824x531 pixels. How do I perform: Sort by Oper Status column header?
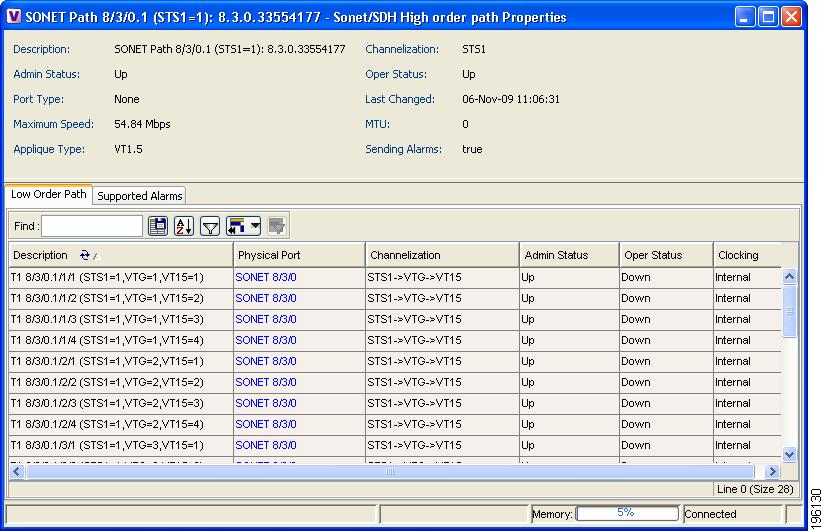click(x=666, y=255)
